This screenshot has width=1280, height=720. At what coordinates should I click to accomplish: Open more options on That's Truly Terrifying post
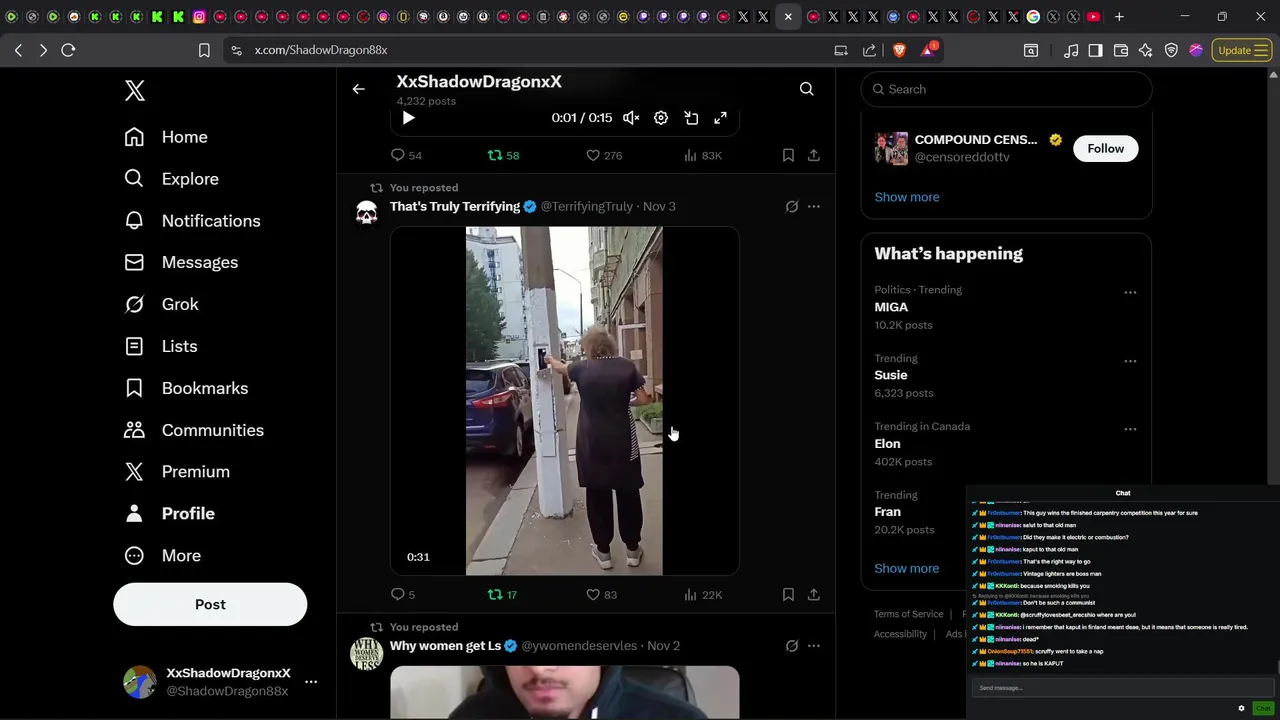pyautogui.click(x=814, y=206)
